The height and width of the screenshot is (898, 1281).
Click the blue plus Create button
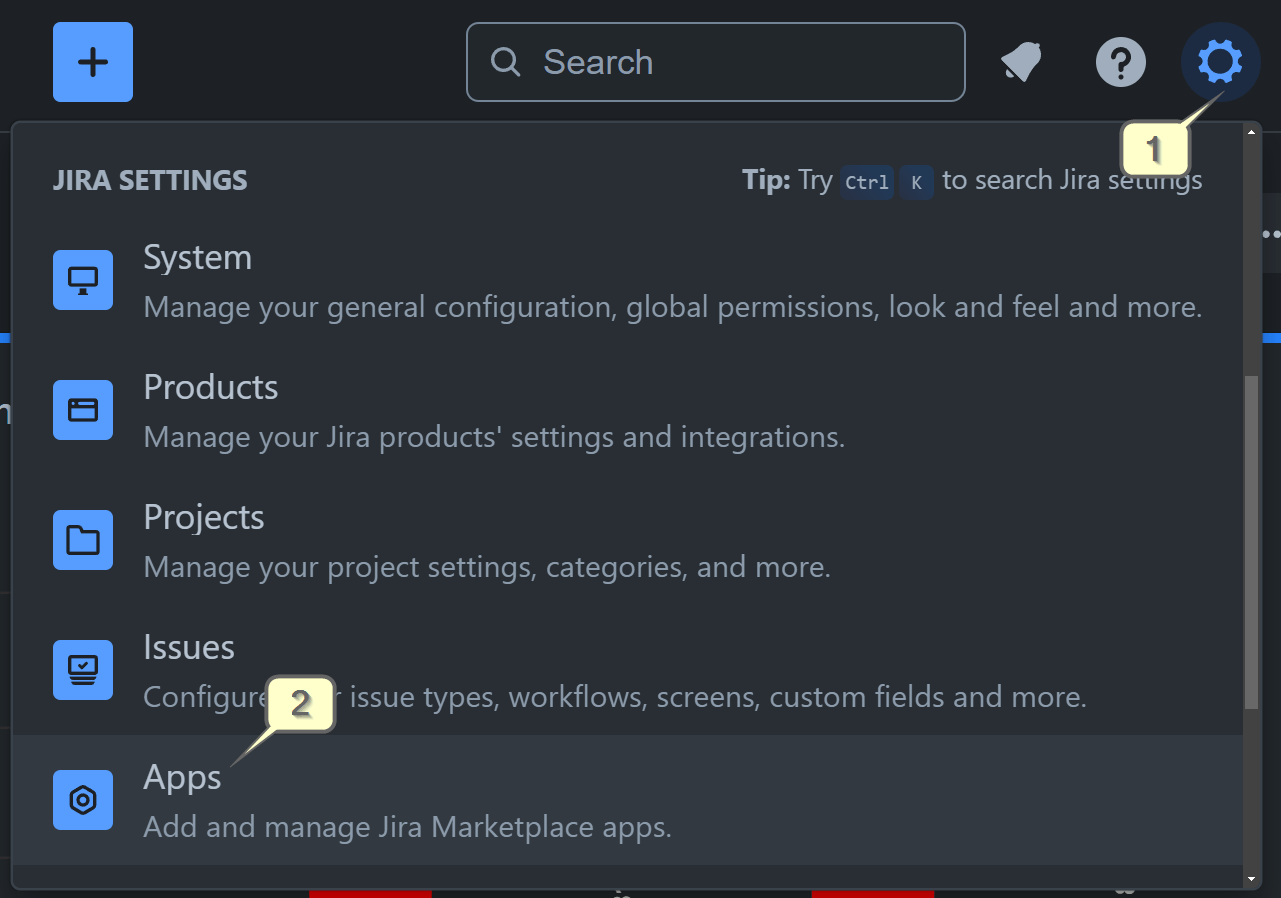click(x=93, y=62)
